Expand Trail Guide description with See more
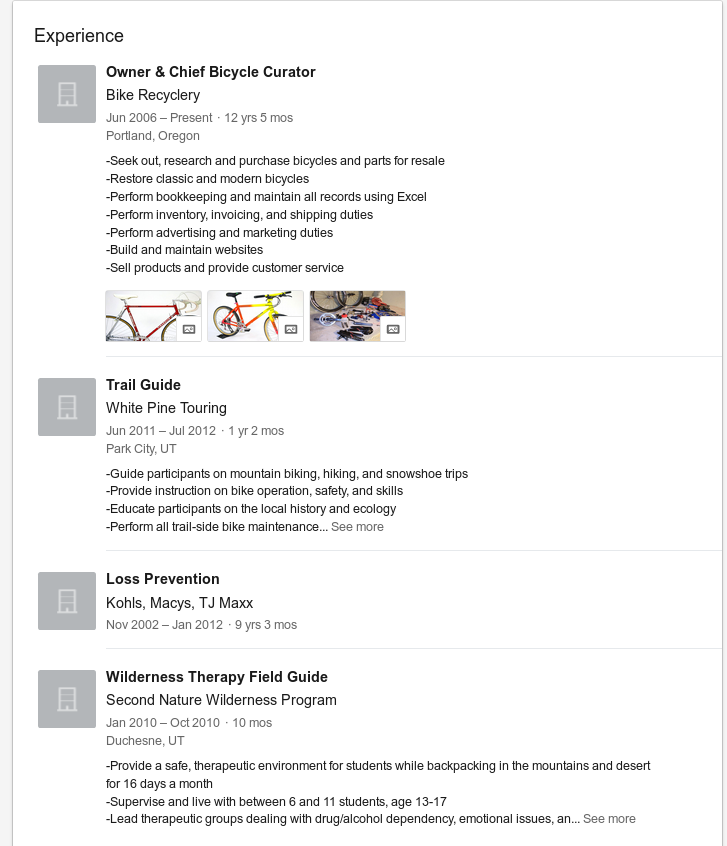Screen dimensions: 727x846 [357, 527]
